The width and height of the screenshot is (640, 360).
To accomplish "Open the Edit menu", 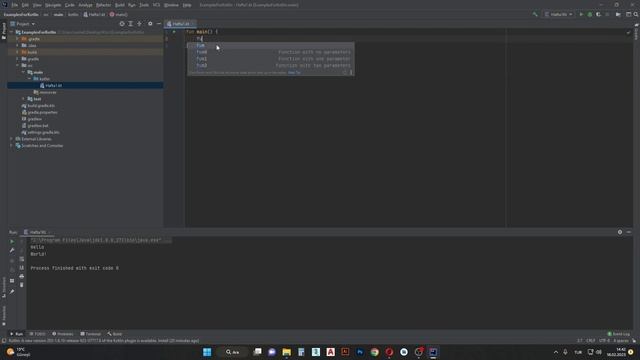I will pyautogui.click(x=25, y=5).
